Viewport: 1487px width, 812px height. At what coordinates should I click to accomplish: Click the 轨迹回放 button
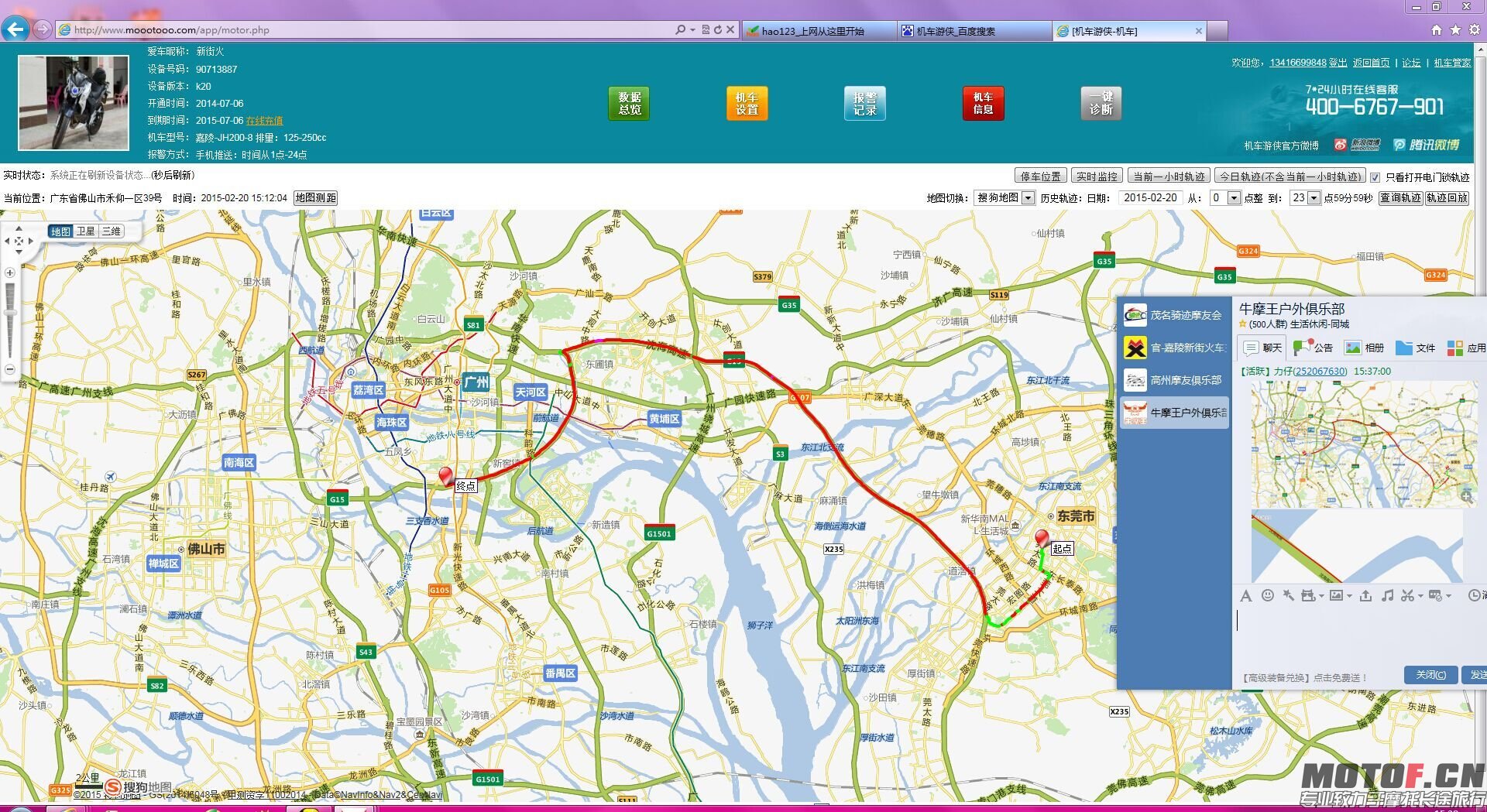[1447, 198]
